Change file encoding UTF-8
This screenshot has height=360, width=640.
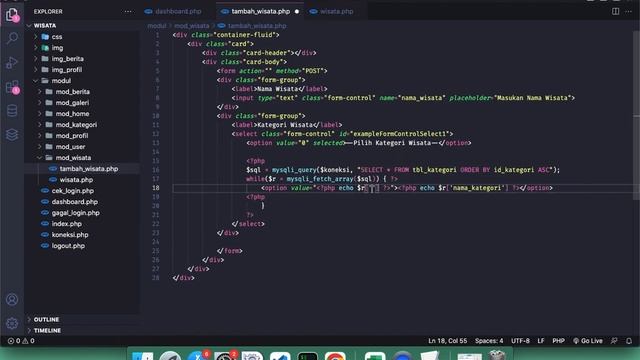pyautogui.click(x=520, y=341)
